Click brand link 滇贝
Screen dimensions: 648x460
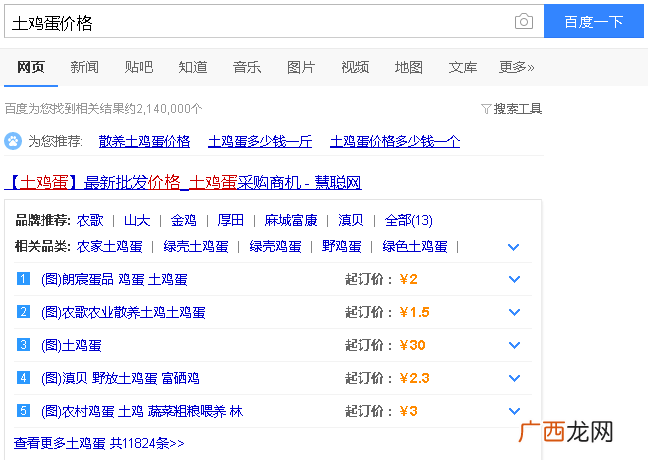(350, 220)
